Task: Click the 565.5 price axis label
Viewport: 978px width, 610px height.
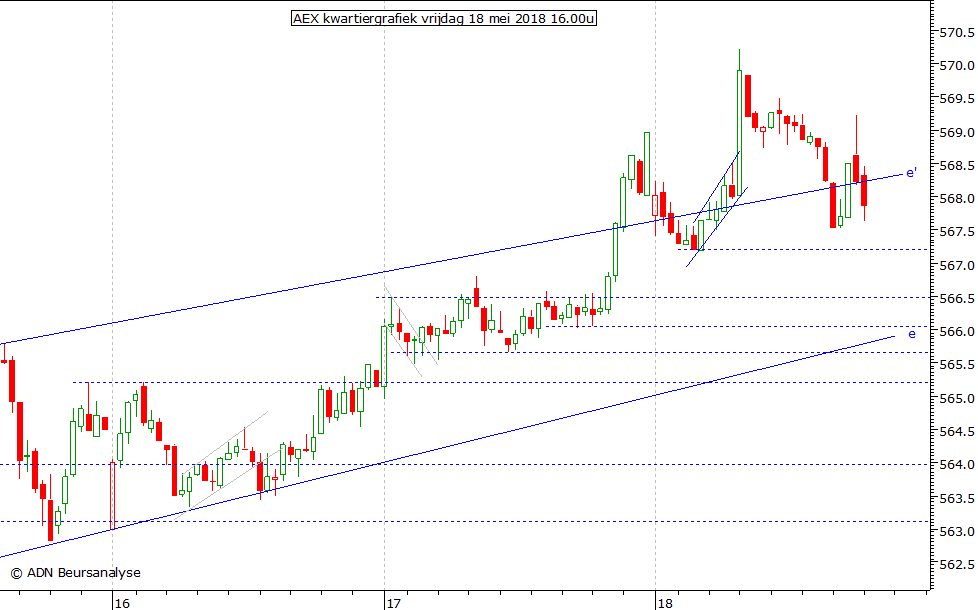Action: coord(957,365)
